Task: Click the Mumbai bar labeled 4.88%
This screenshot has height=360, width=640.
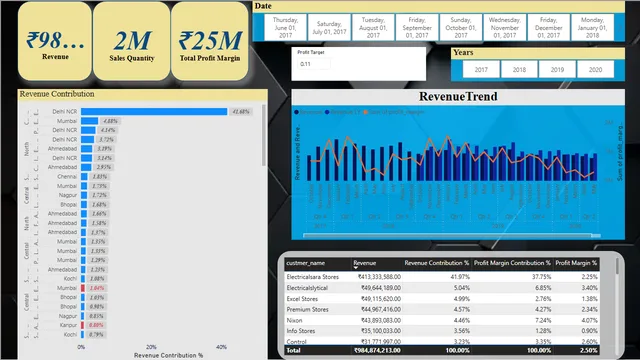Action: (x=89, y=121)
